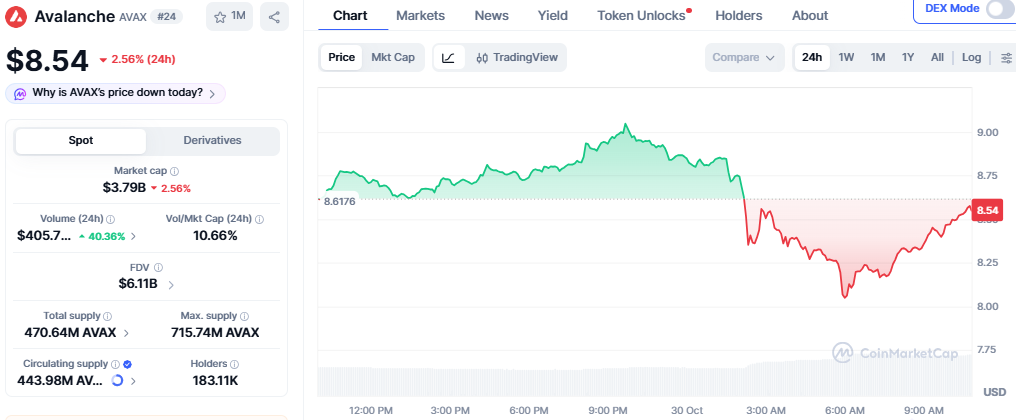Click the 40.36% volume change value

102,237
